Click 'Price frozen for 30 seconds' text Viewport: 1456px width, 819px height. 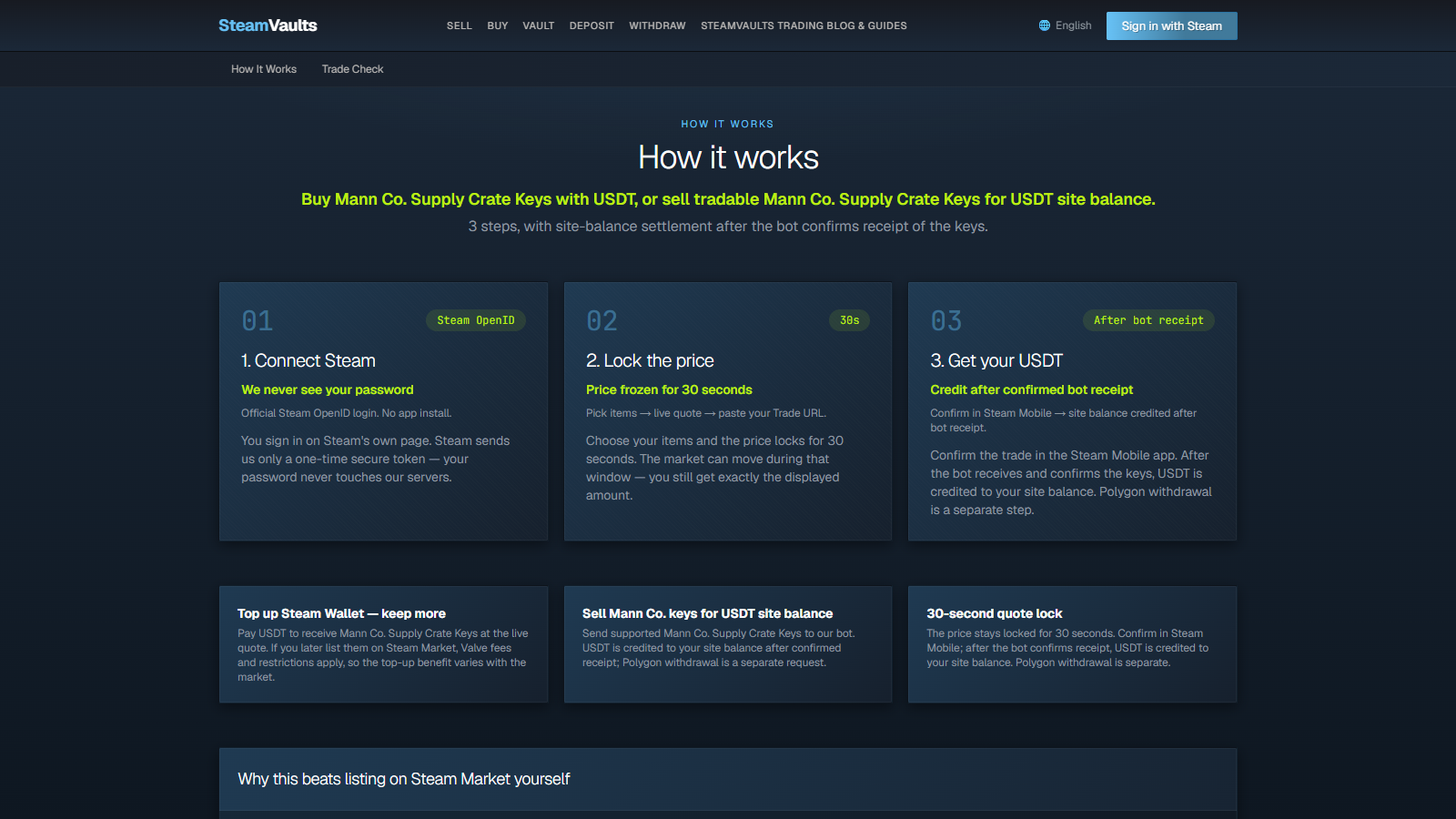669,389
